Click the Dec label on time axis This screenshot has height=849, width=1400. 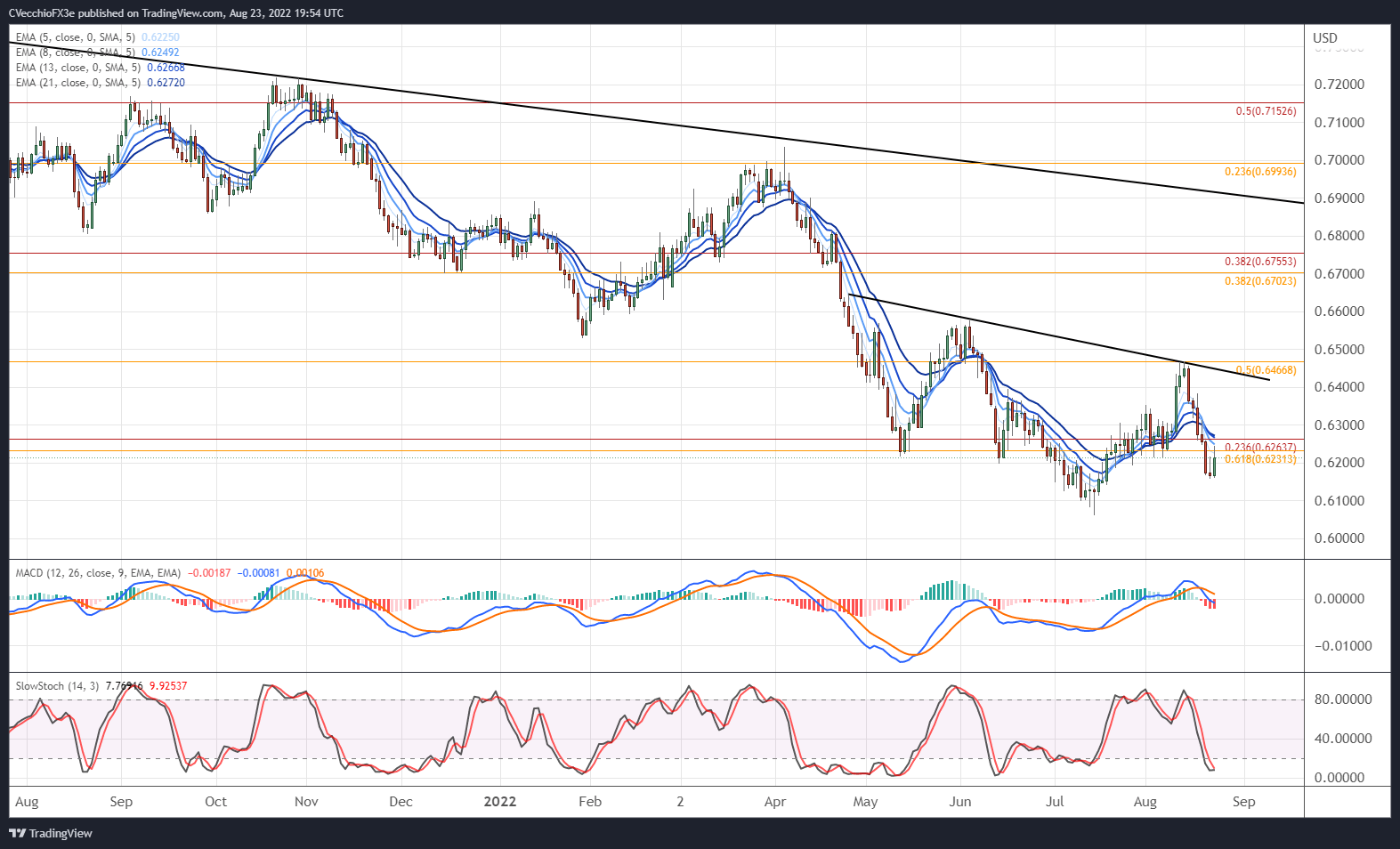click(x=401, y=802)
